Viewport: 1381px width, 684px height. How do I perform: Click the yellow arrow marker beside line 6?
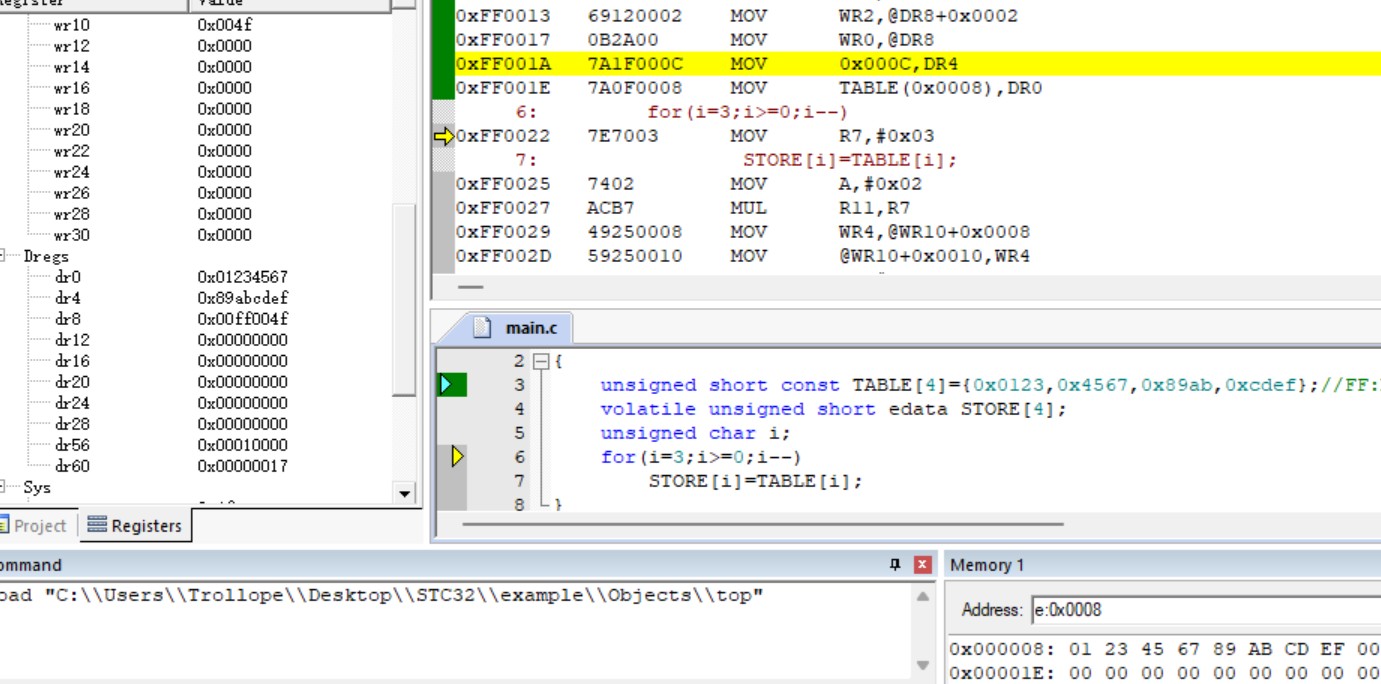click(x=457, y=456)
